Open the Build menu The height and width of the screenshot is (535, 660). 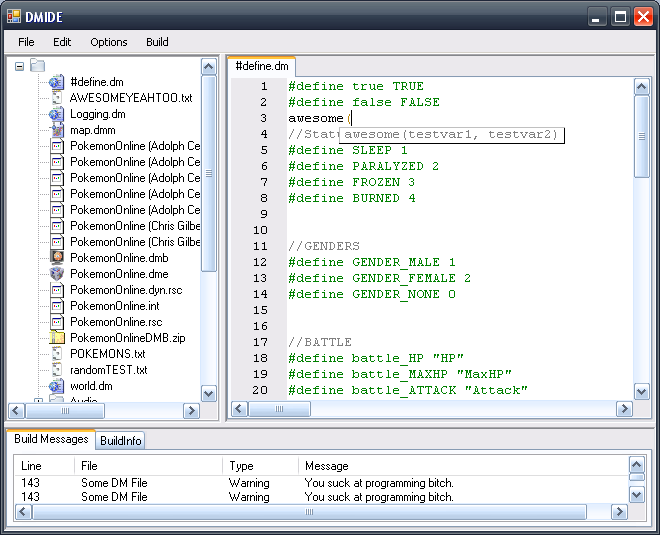[x=157, y=42]
